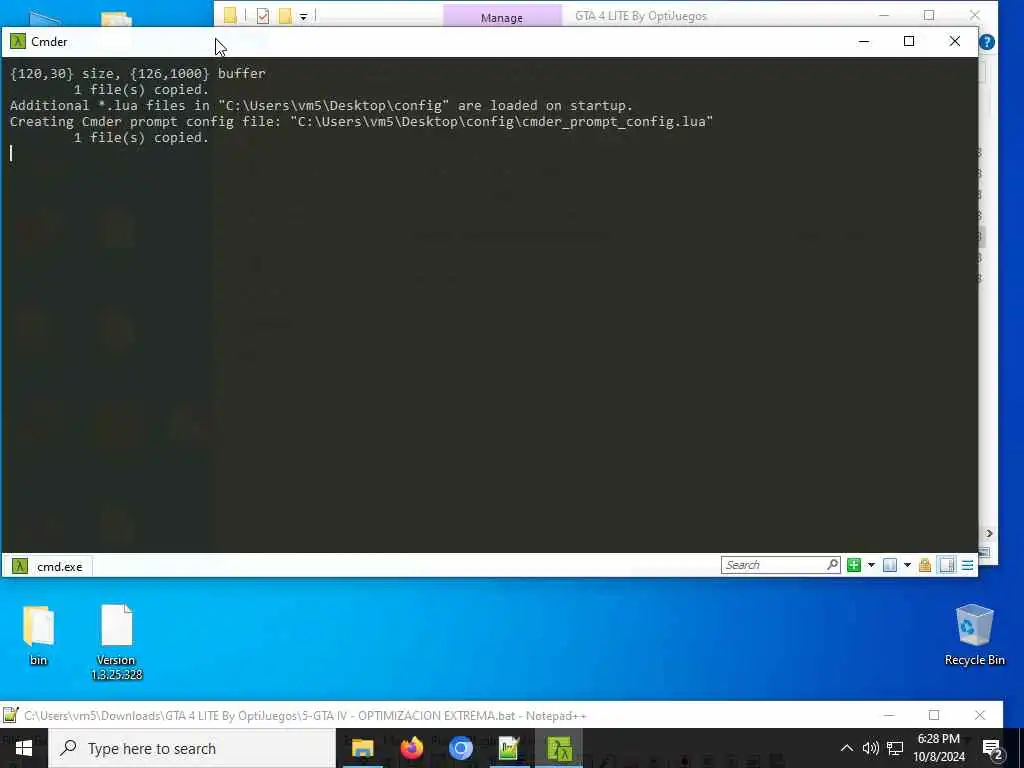
Task: Click File Explorer title GTA 4 LITE By OptiJuegos
Action: click(x=641, y=16)
